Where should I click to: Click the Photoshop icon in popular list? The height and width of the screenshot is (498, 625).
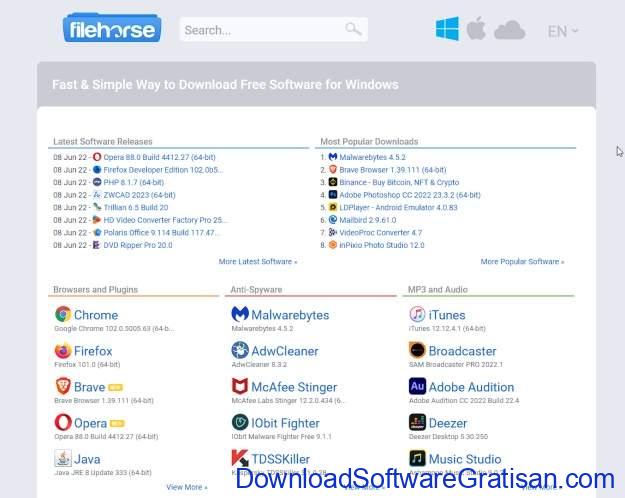coord(333,194)
